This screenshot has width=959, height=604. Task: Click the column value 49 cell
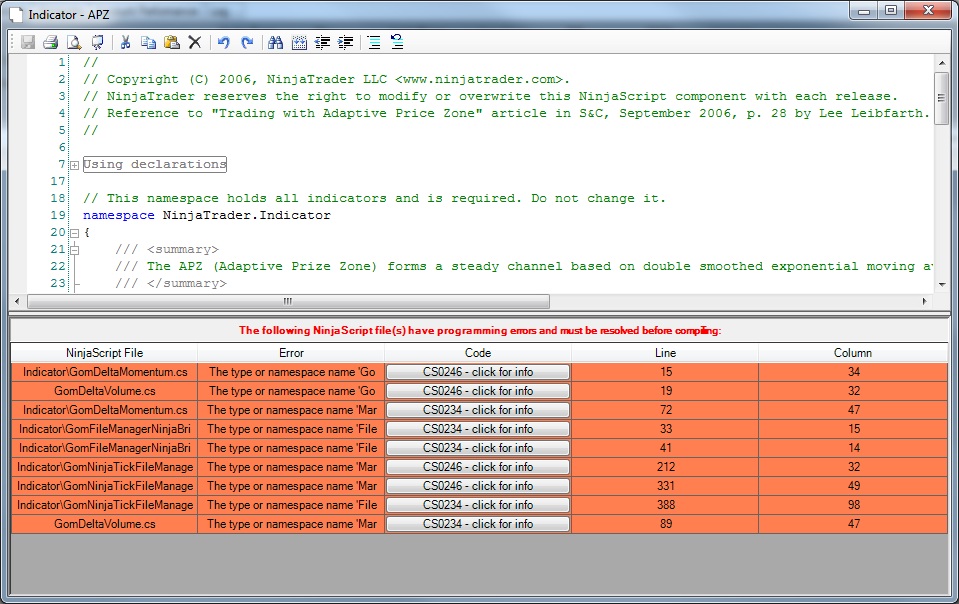(x=853, y=485)
